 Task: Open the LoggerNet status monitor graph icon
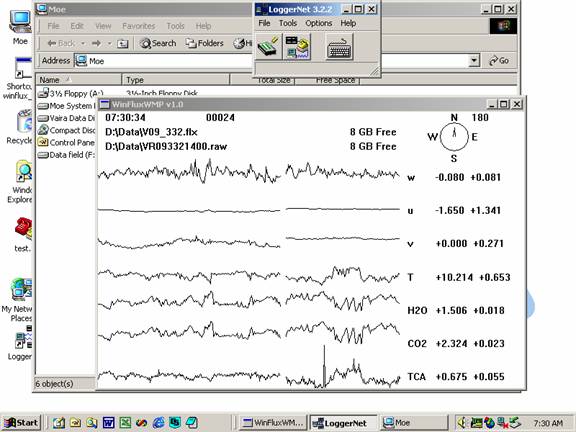tap(297, 47)
